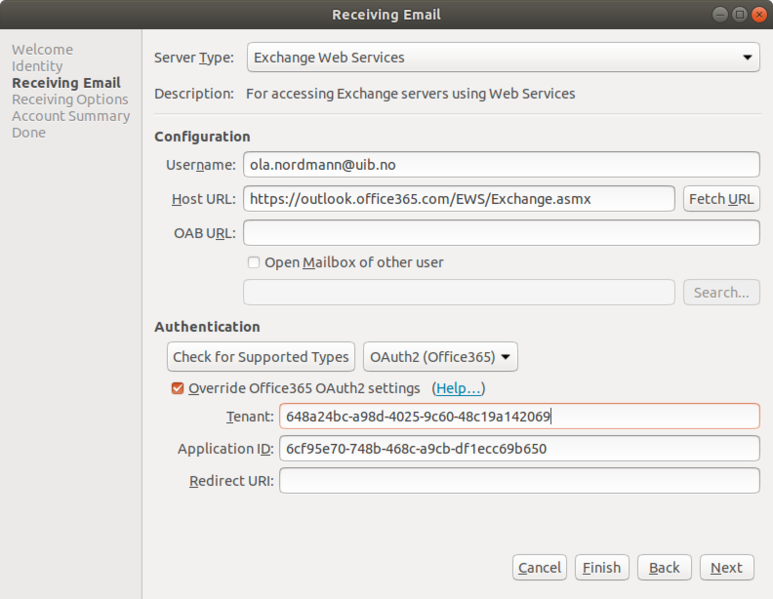Minimize the Receiving Email window

coord(720,15)
